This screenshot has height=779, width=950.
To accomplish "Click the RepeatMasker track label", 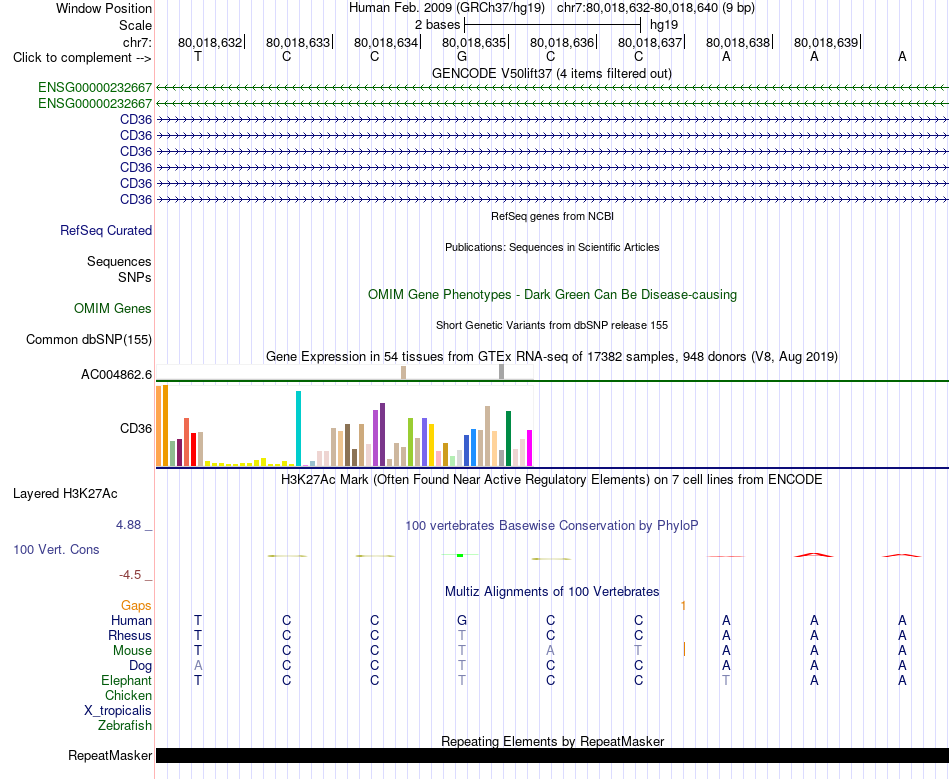I will [110, 755].
